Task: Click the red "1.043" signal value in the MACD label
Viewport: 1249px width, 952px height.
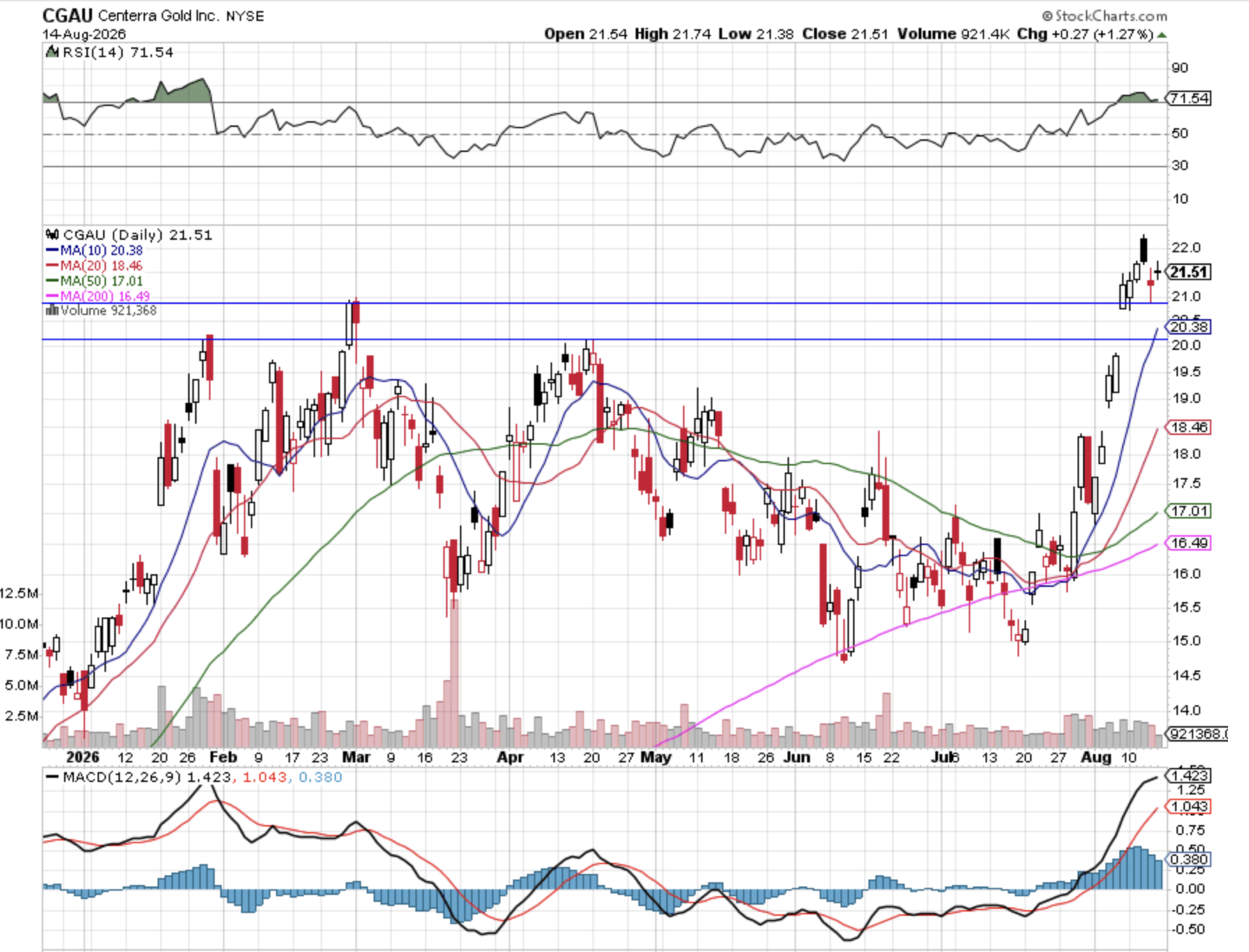Action: [x=264, y=776]
